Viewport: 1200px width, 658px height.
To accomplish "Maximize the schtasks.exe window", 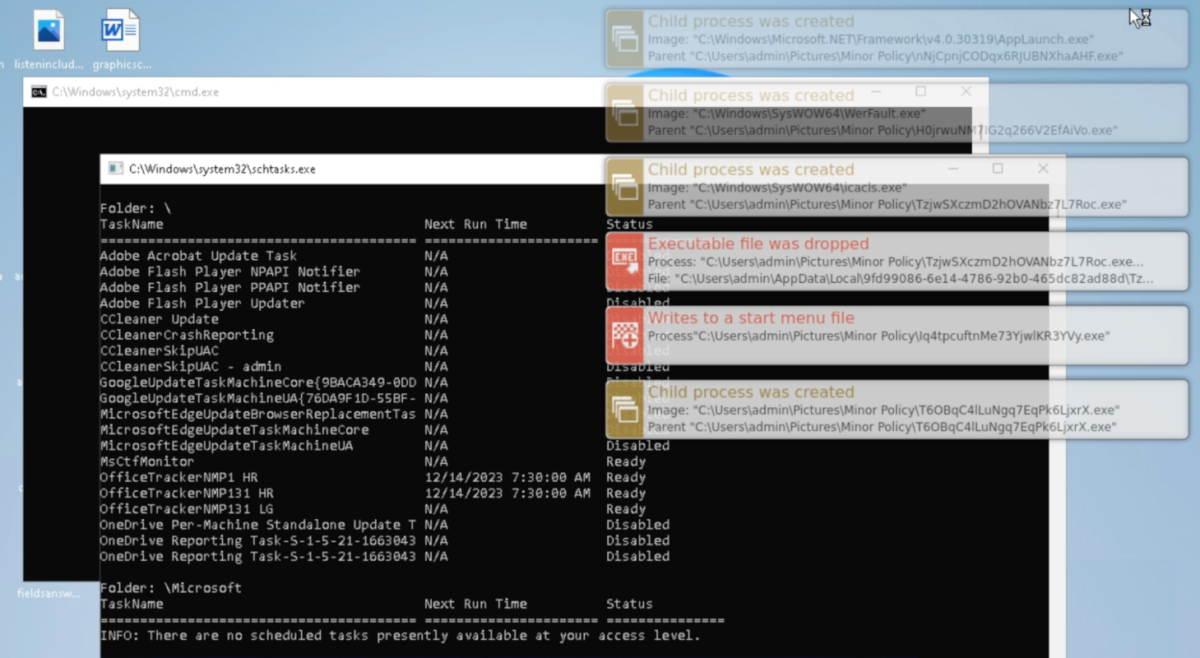I will (x=998, y=168).
